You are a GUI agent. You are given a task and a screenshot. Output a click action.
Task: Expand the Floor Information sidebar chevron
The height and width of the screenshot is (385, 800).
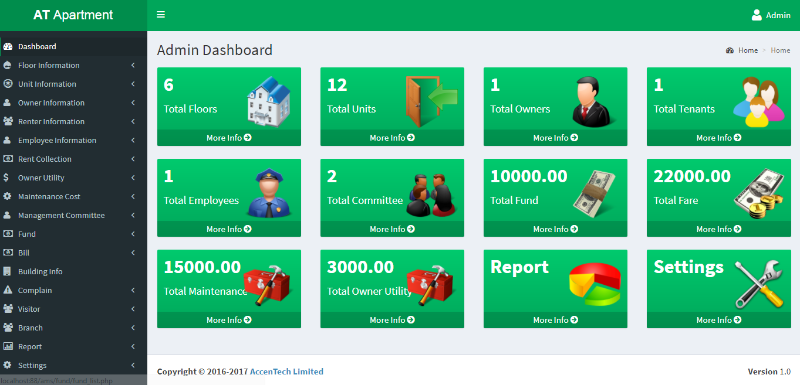pos(133,65)
